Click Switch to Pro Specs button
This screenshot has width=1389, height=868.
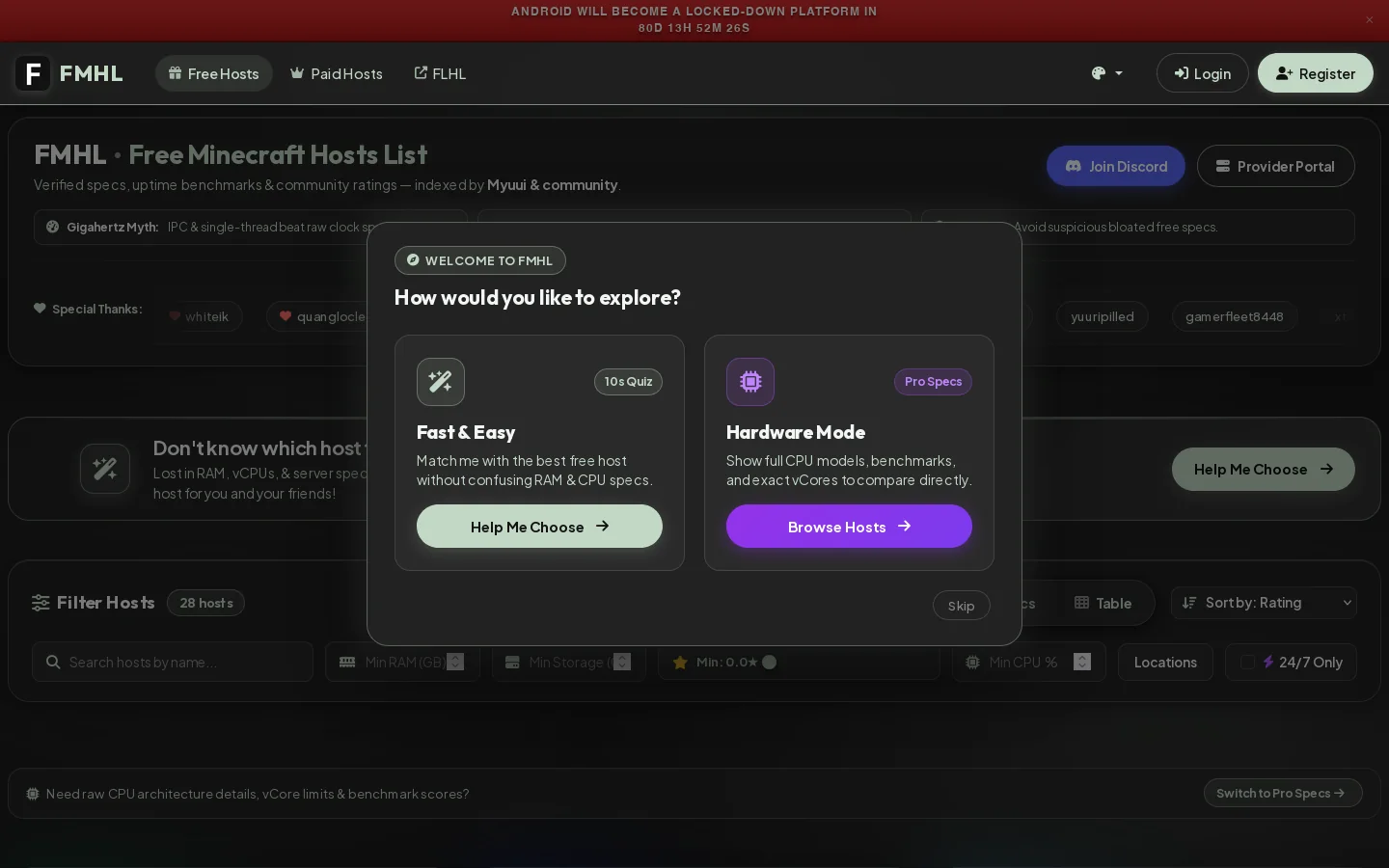pyautogui.click(x=1283, y=794)
